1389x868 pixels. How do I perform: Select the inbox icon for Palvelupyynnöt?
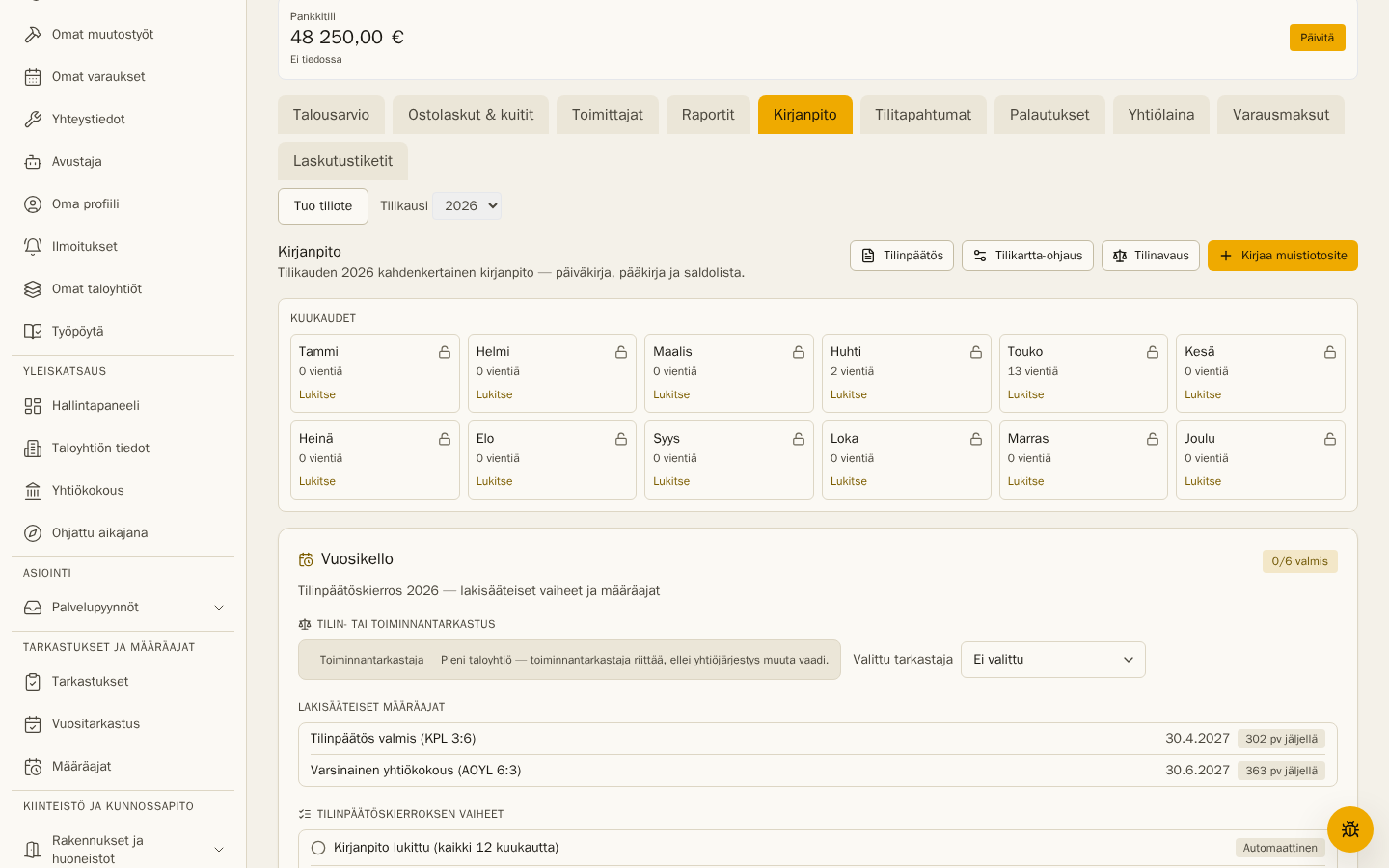coord(33,608)
